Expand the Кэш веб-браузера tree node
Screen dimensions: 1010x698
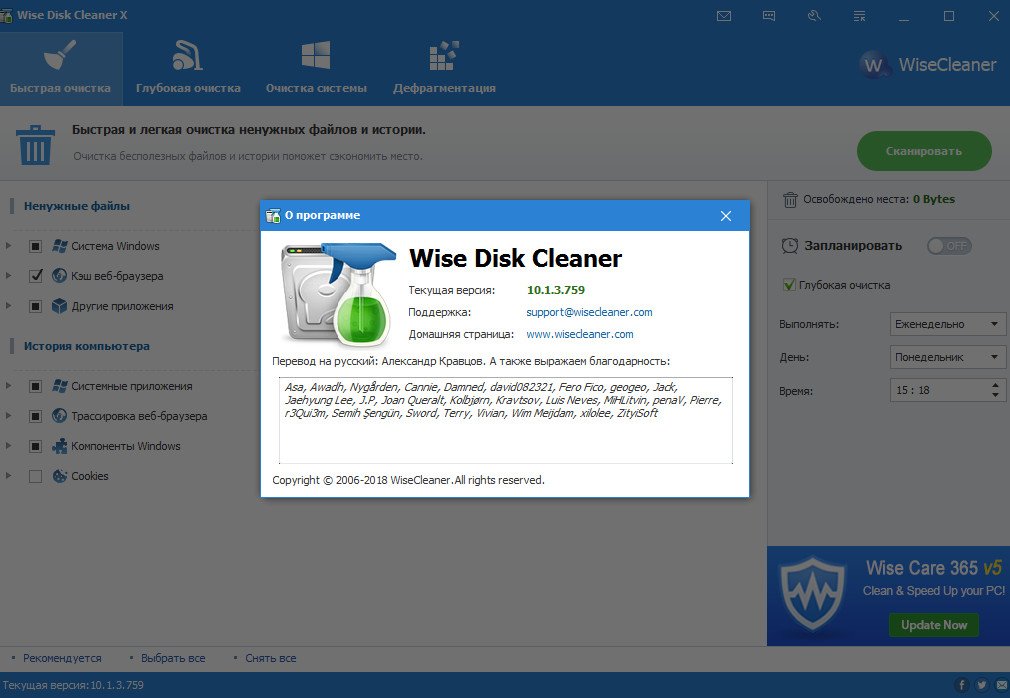coord(8,276)
